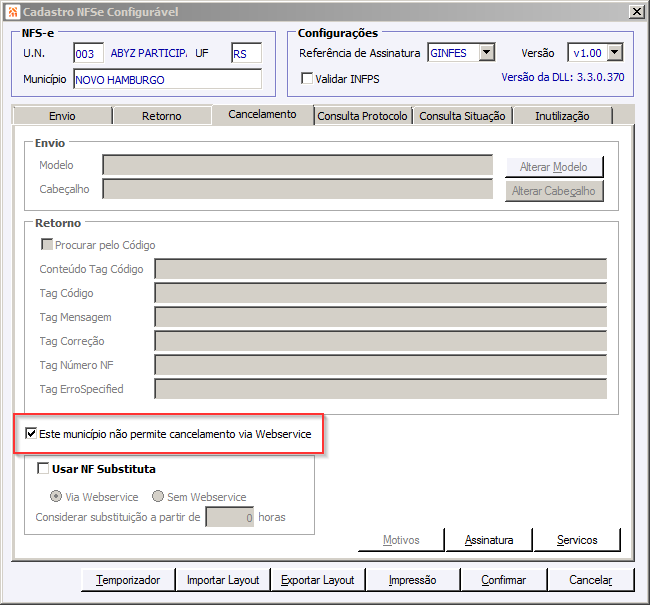Screen dimensions: 650x605
Task: Click the Importar Layout button
Action: [x=223, y=580]
